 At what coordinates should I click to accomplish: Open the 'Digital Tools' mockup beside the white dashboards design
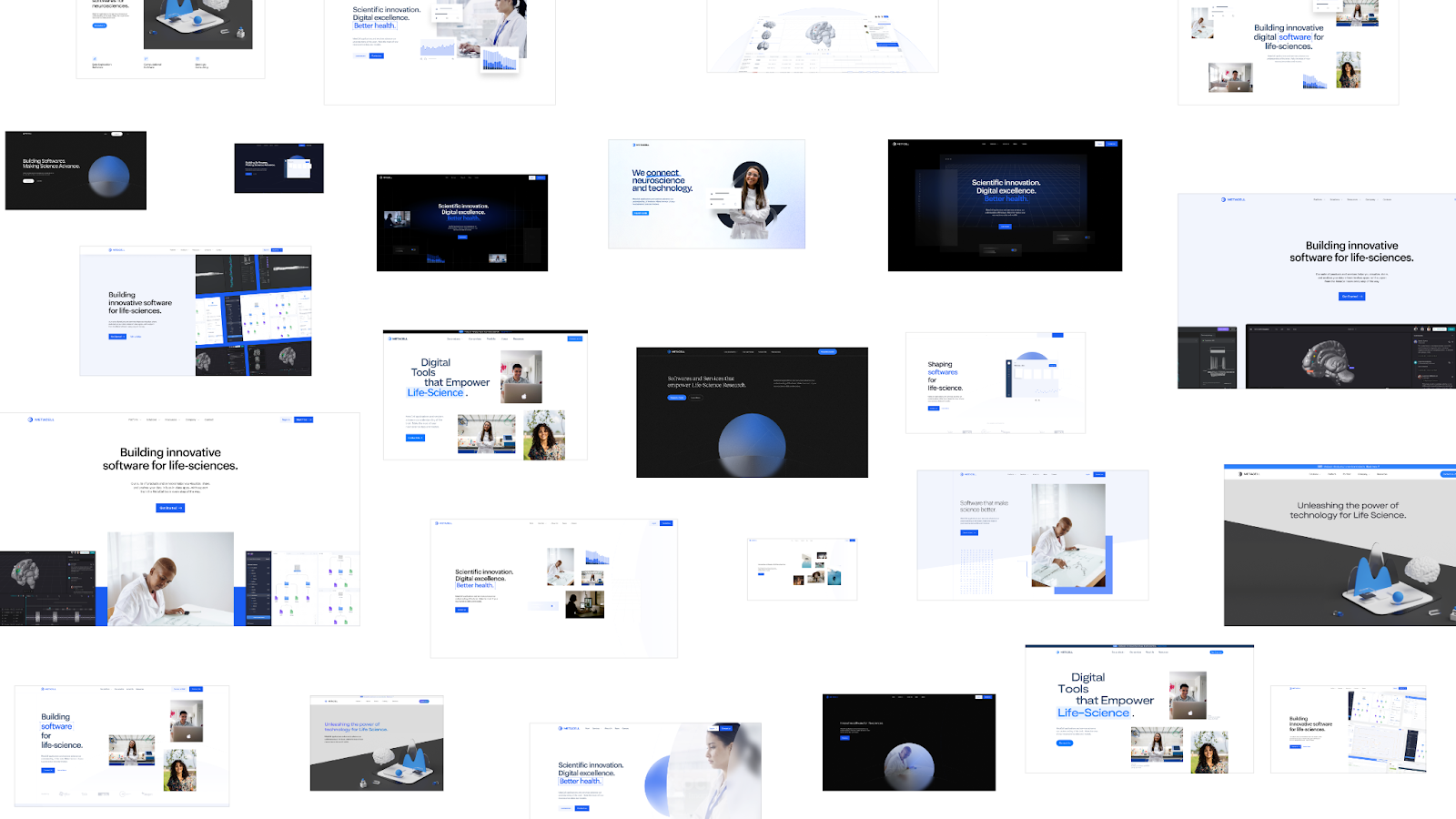point(1139,709)
